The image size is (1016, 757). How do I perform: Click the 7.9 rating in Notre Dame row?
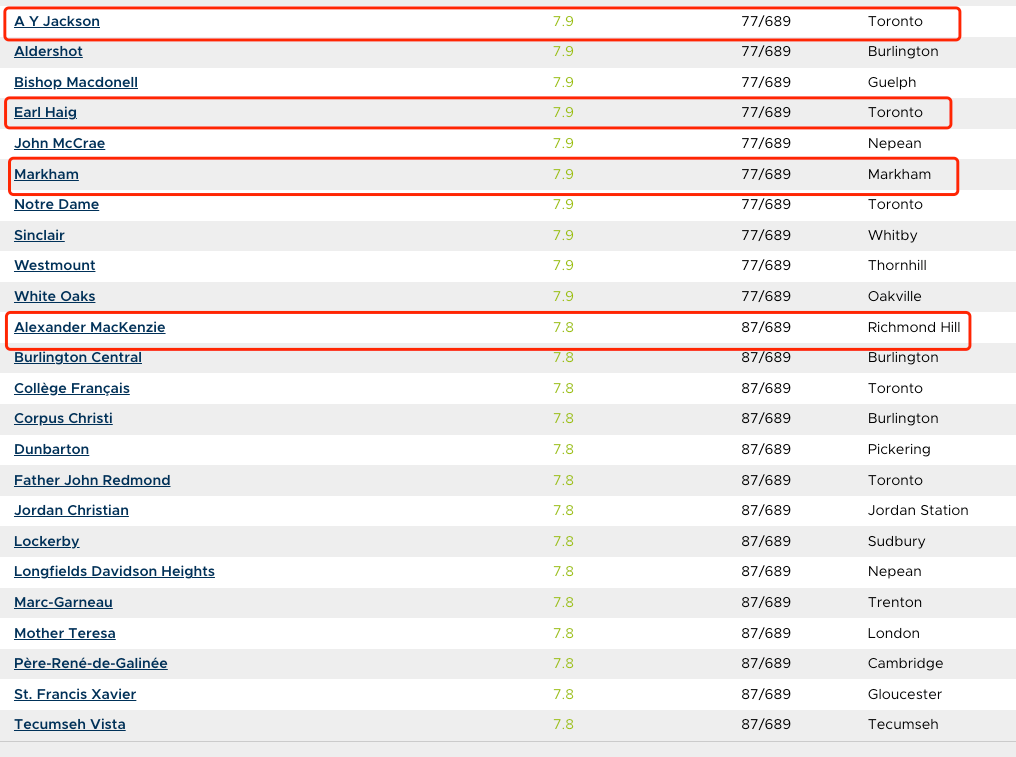coord(563,204)
